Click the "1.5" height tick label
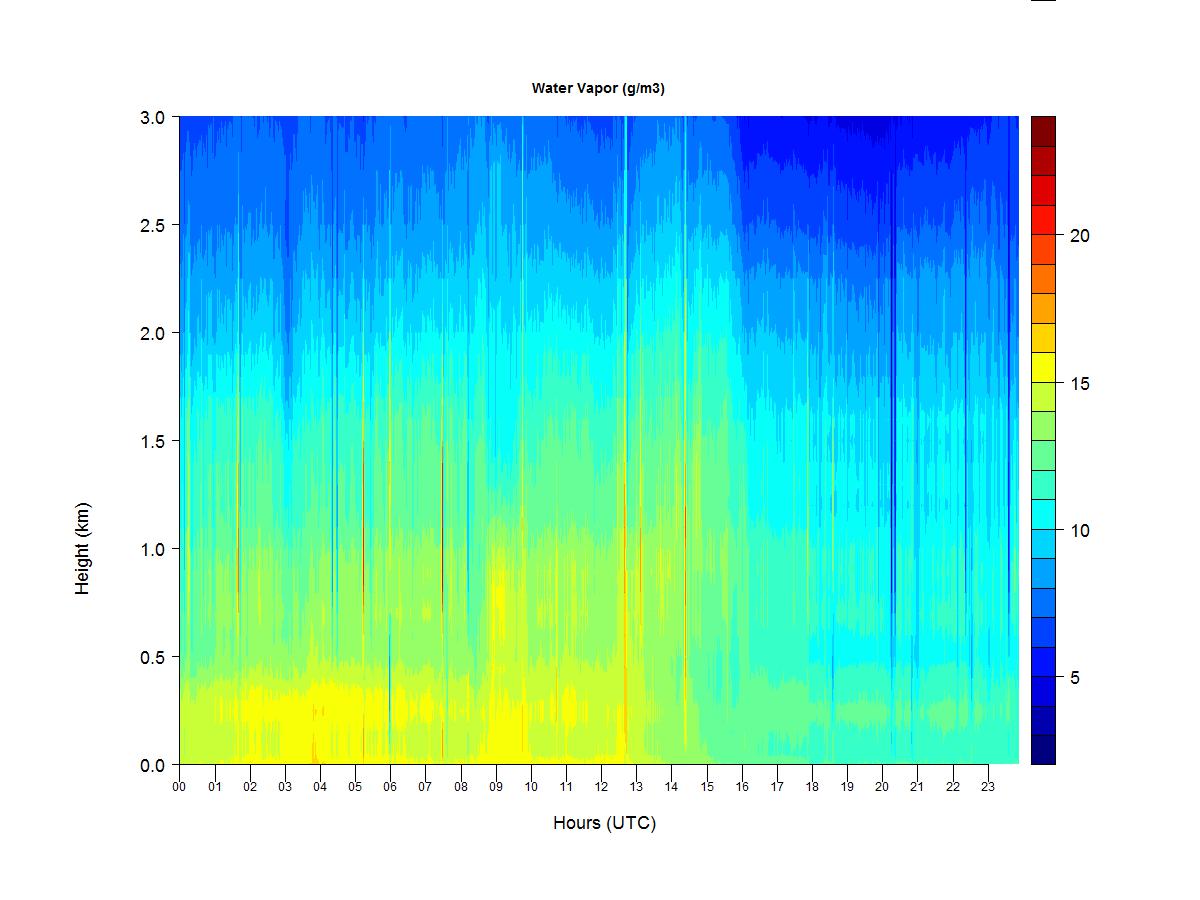The image size is (1200, 900). click(153, 441)
